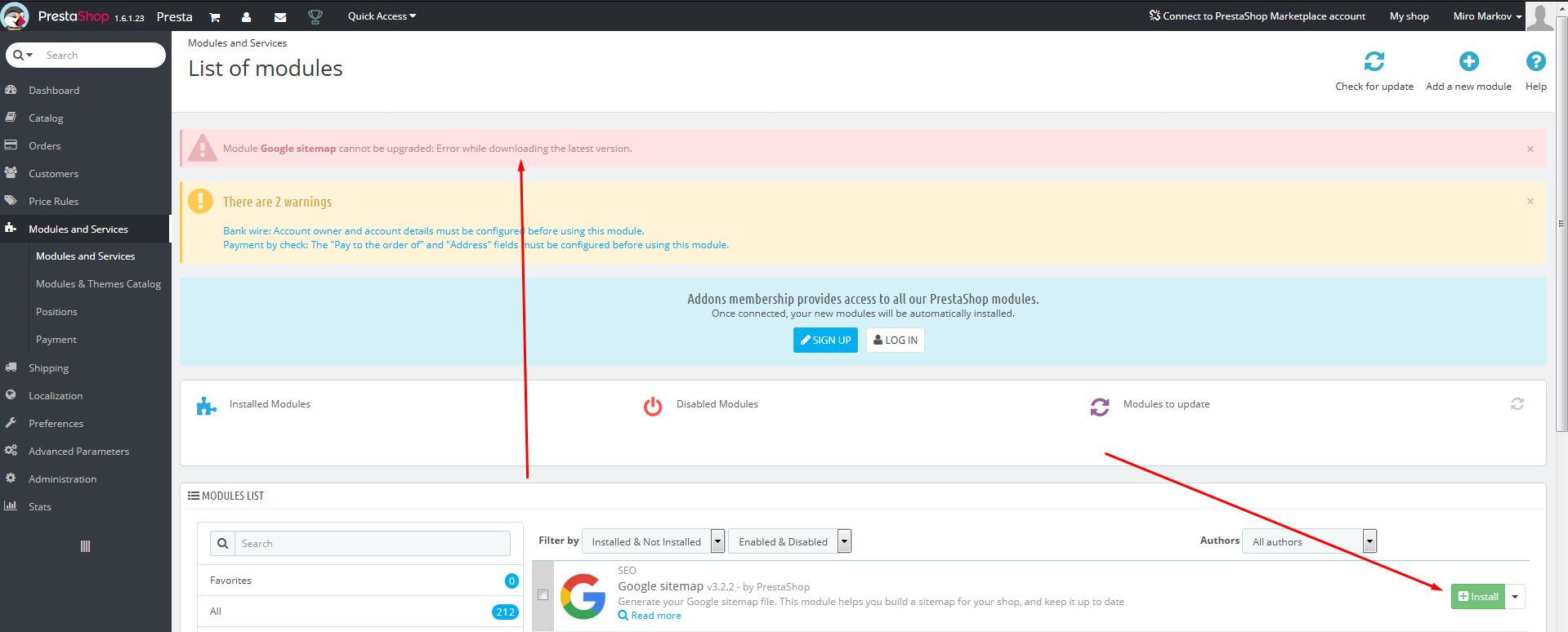Screen dimensions: 1568x632
Task: Click the Check for update refresh icon
Action: pos(1374,61)
